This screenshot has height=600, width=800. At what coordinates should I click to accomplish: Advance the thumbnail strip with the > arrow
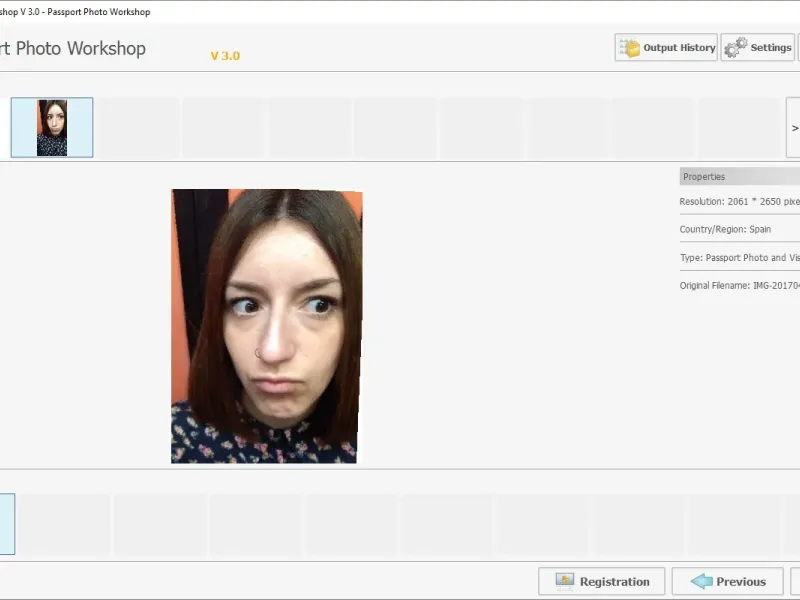tap(793, 128)
